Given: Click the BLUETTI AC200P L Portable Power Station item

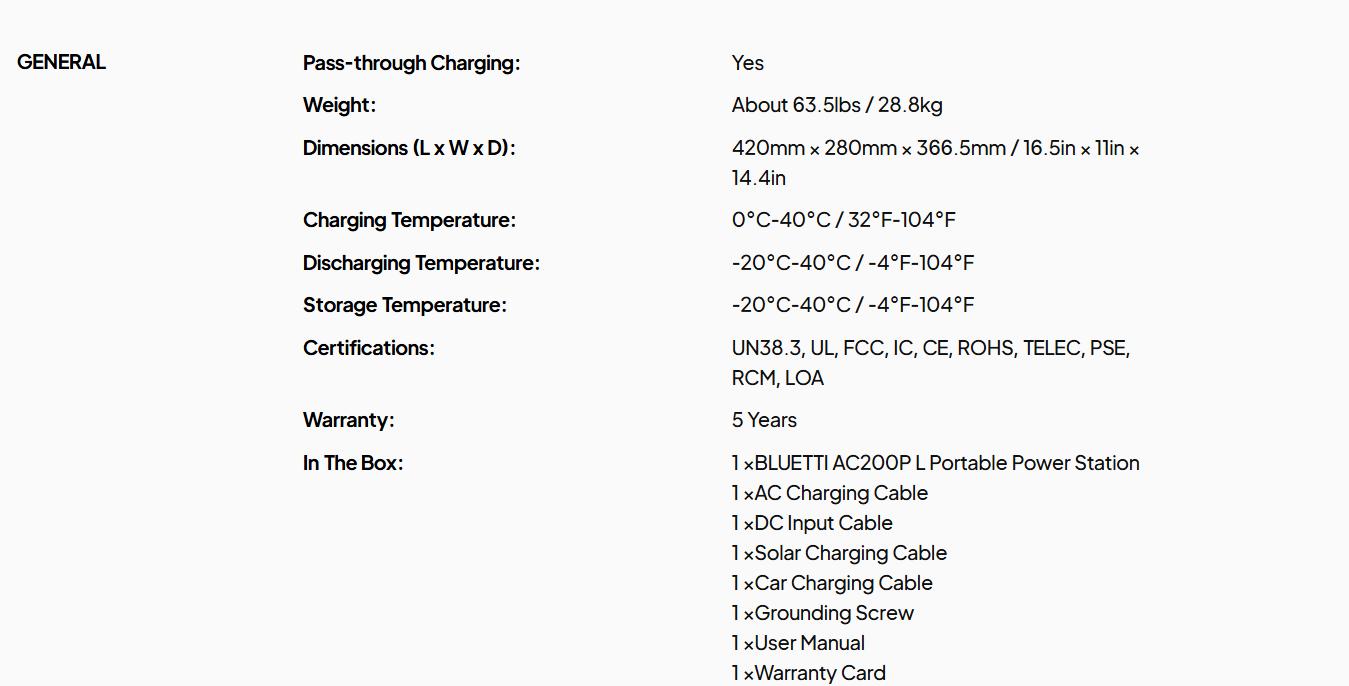Looking at the screenshot, I should 936,463.
